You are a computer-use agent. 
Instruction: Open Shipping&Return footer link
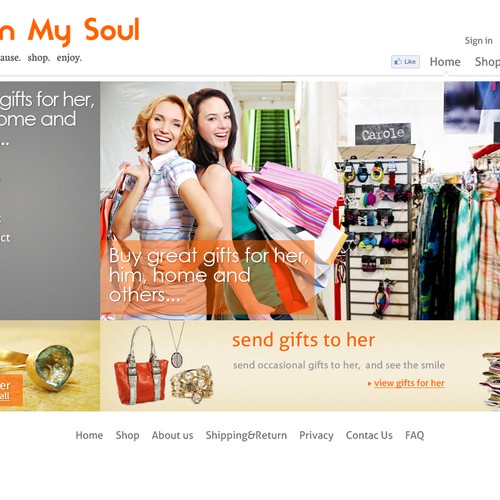point(246,435)
